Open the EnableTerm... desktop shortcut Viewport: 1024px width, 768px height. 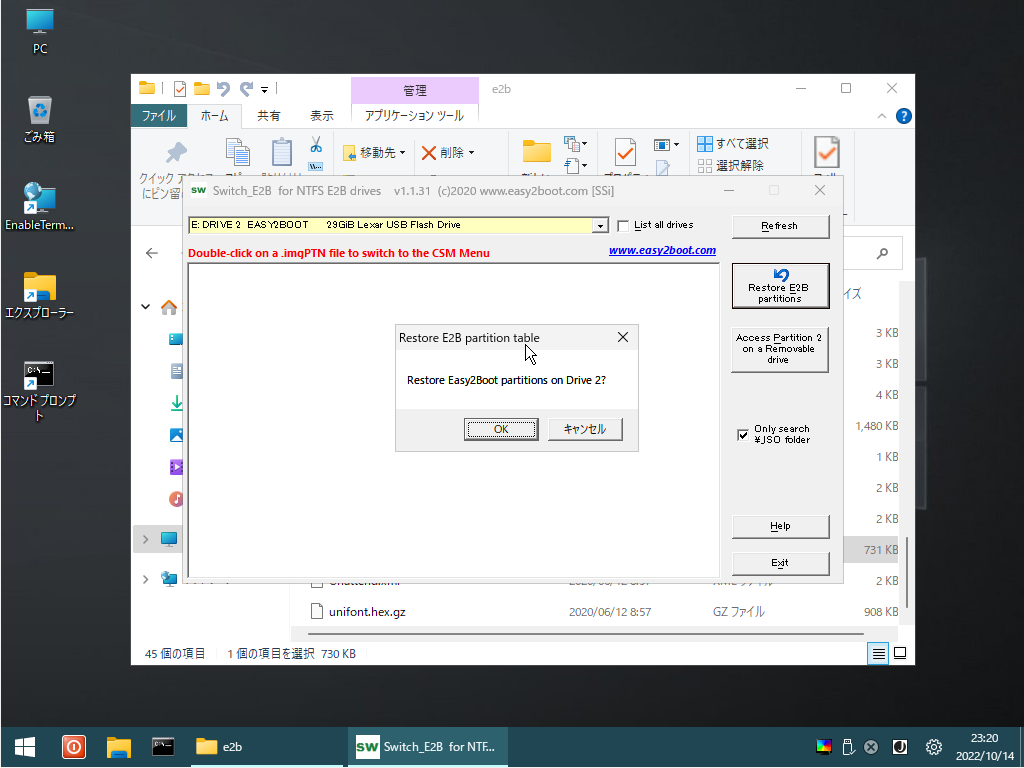39,207
